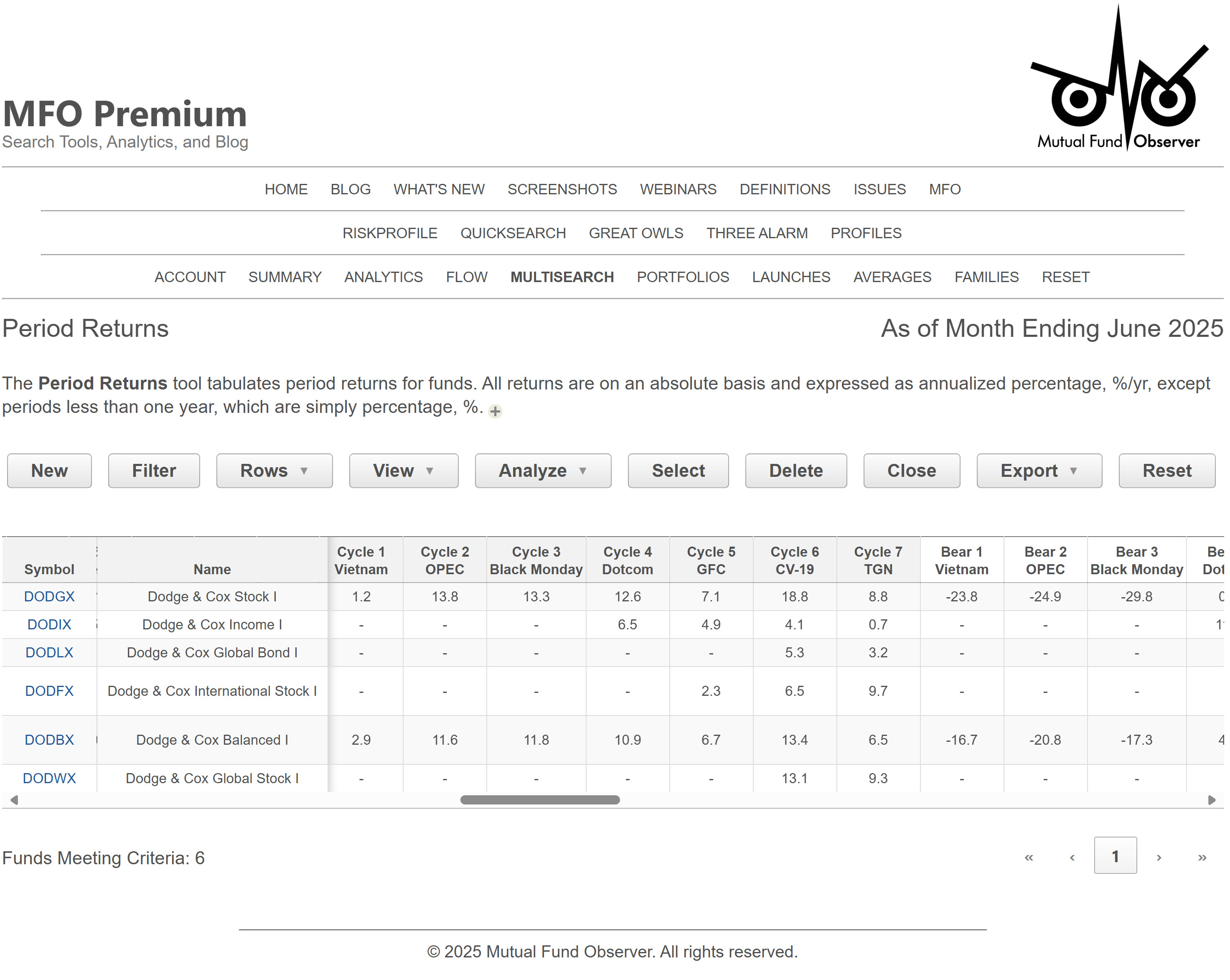Open the Rows dropdown

pos(274,470)
